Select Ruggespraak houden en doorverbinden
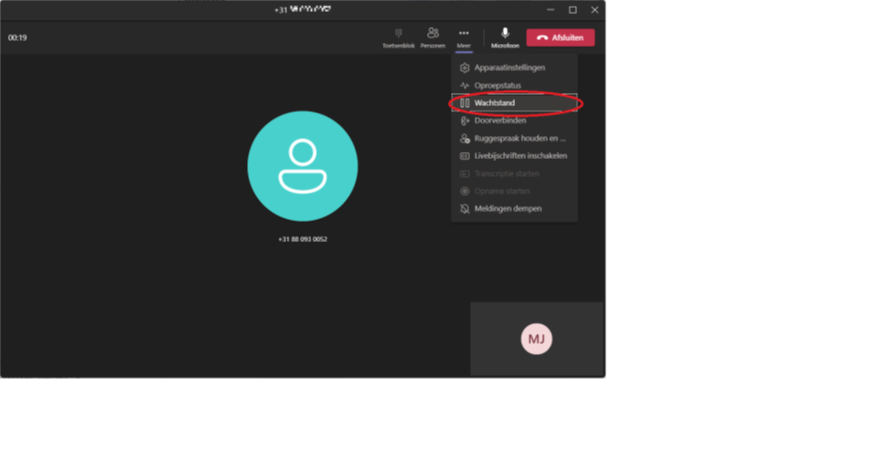 tap(519, 139)
